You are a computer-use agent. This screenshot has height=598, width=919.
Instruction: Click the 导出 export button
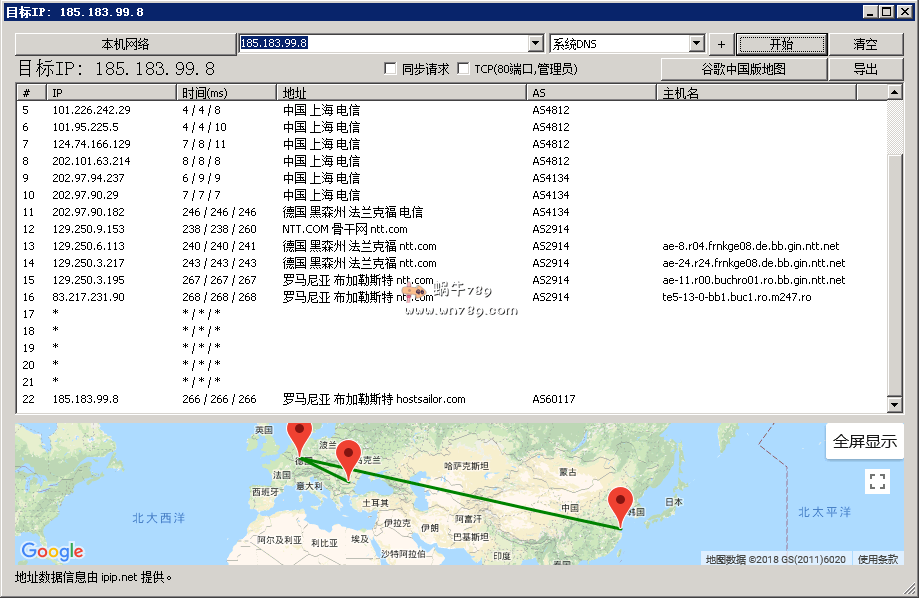pyautogui.click(x=866, y=69)
